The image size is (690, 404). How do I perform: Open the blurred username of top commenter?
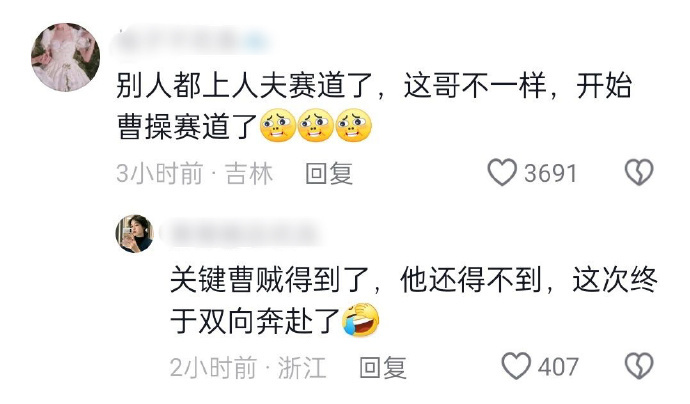[191, 42]
